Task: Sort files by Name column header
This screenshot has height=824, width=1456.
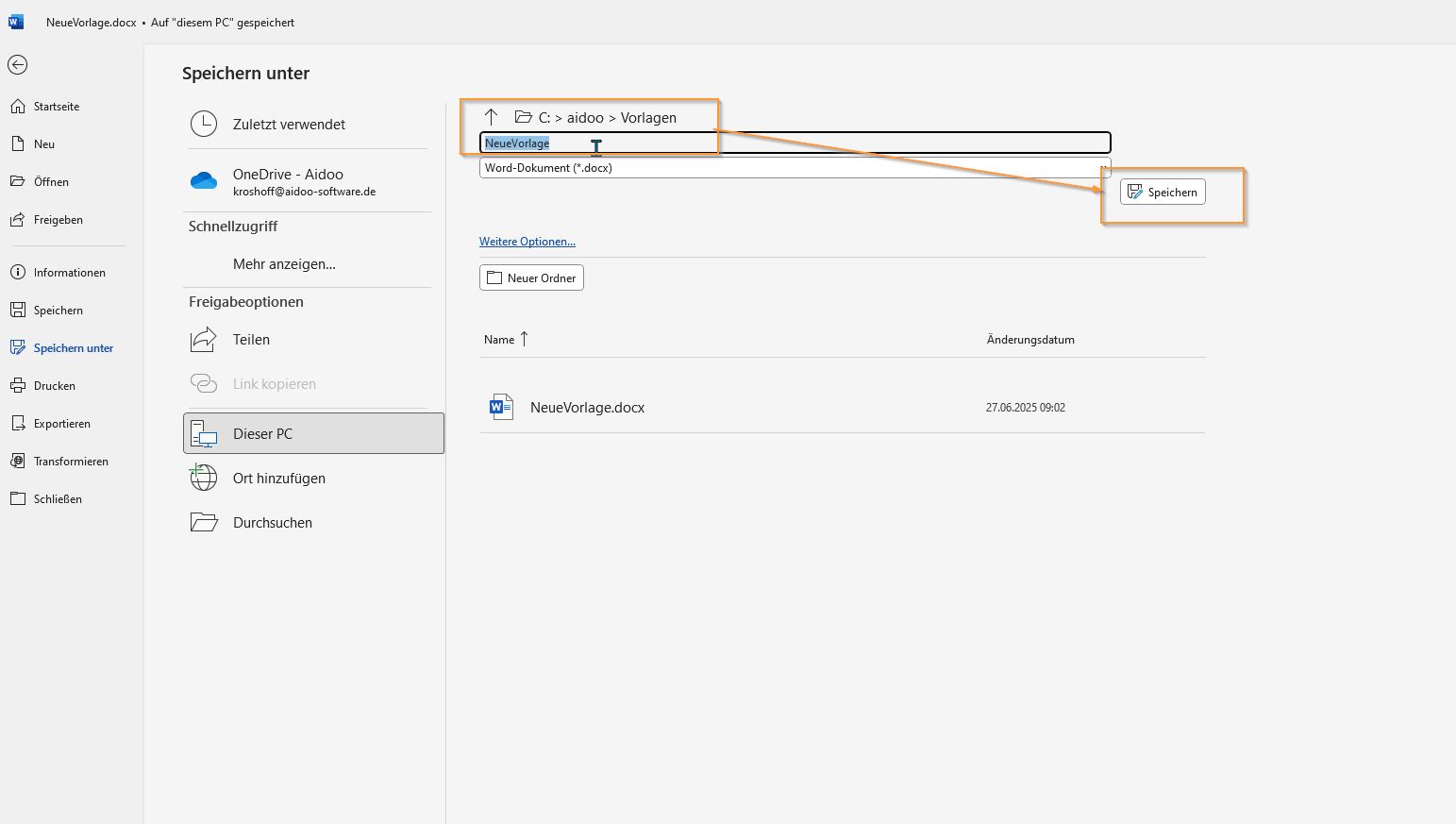Action: (499, 340)
